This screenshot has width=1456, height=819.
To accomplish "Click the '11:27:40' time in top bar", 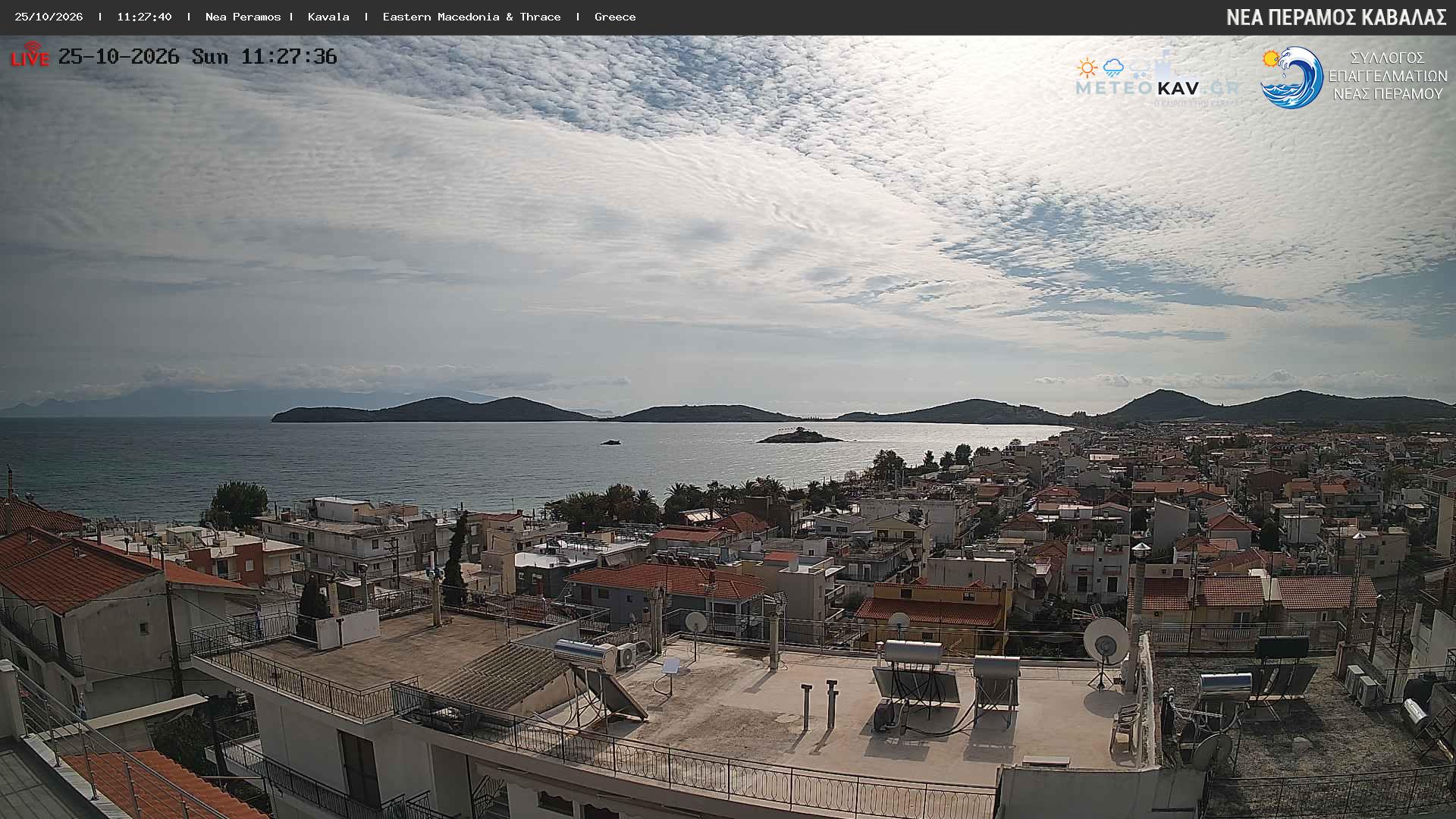I will coord(144,17).
